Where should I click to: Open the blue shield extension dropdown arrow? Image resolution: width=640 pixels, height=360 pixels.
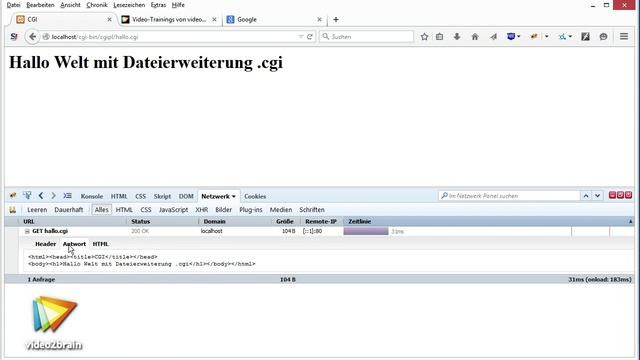(x=518, y=37)
